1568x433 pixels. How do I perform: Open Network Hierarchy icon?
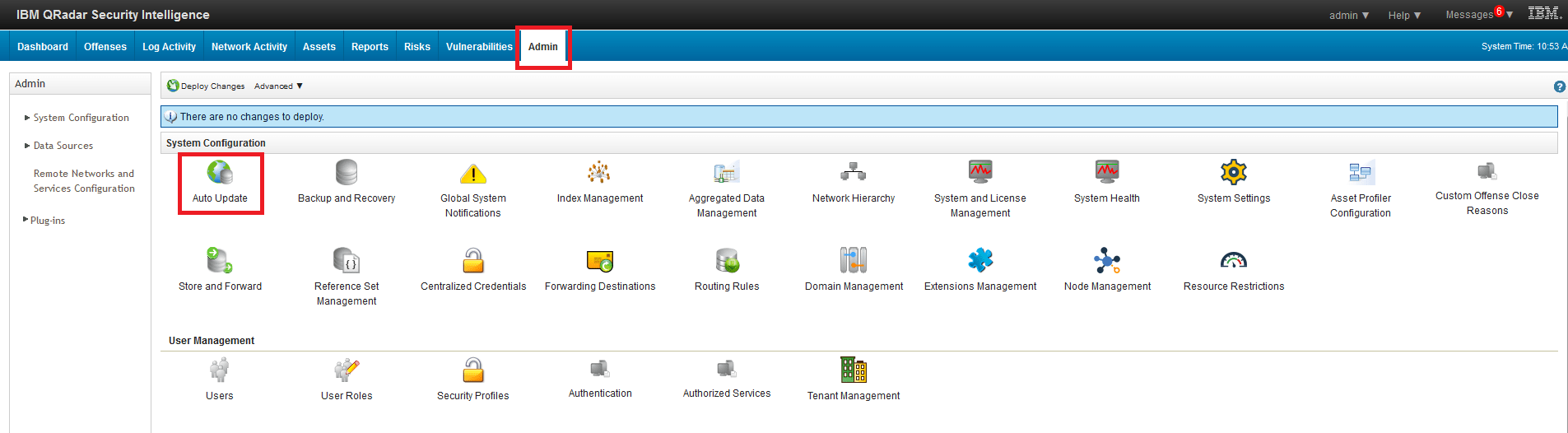(x=853, y=172)
